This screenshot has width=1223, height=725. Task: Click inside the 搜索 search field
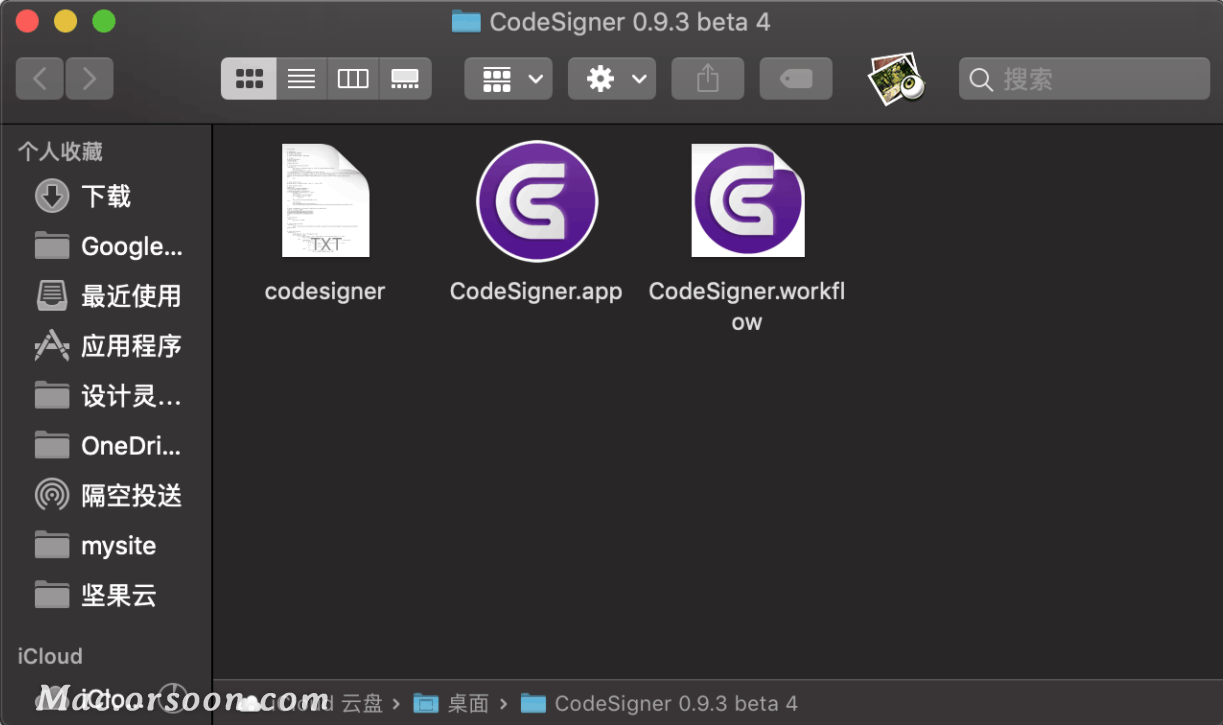(x=1083, y=78)
